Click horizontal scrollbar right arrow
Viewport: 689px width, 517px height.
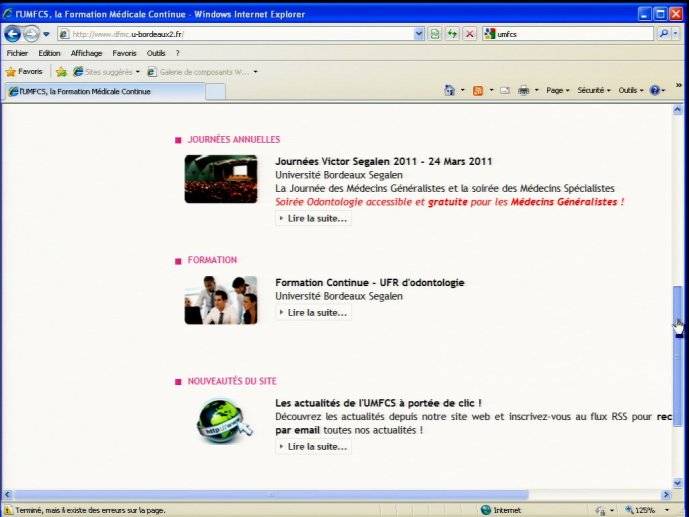666,495
